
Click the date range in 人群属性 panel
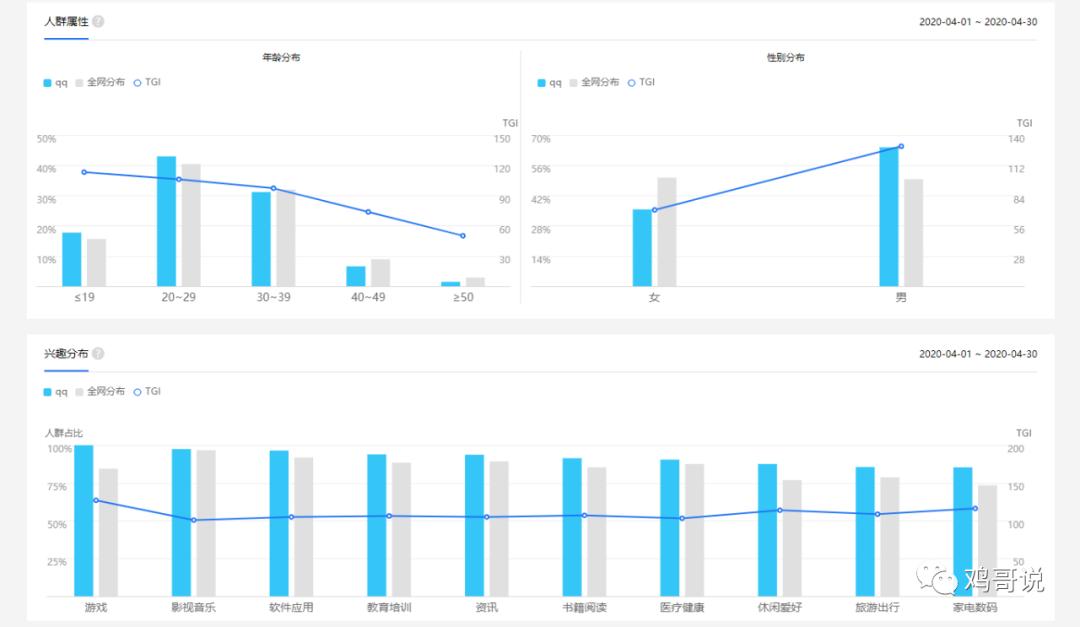978,22
